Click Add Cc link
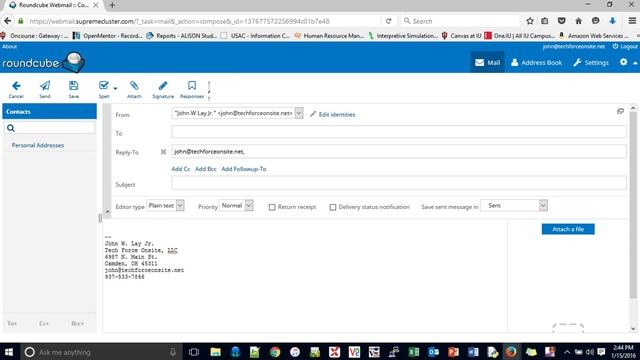Screen dimensions: 640x360 click(x=180, y=169)
